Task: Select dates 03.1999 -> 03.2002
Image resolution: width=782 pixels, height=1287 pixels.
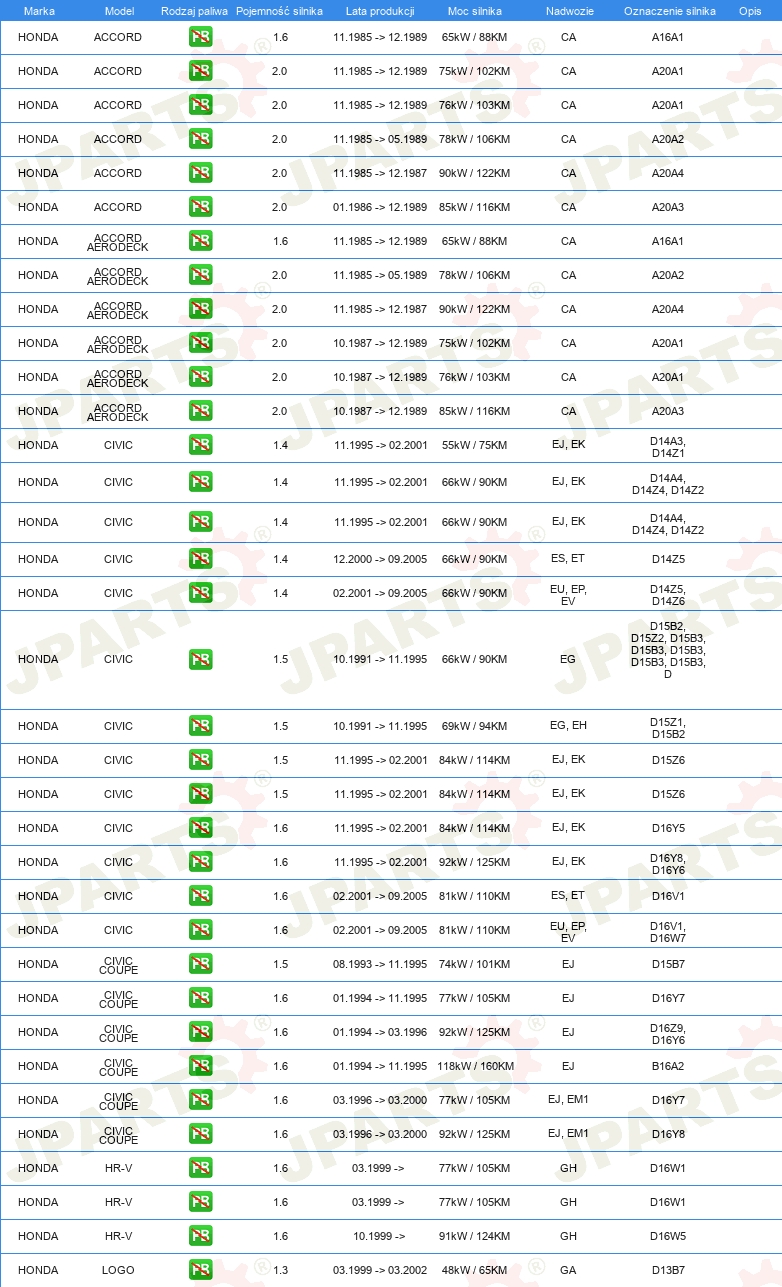Action: point(380,1270)
